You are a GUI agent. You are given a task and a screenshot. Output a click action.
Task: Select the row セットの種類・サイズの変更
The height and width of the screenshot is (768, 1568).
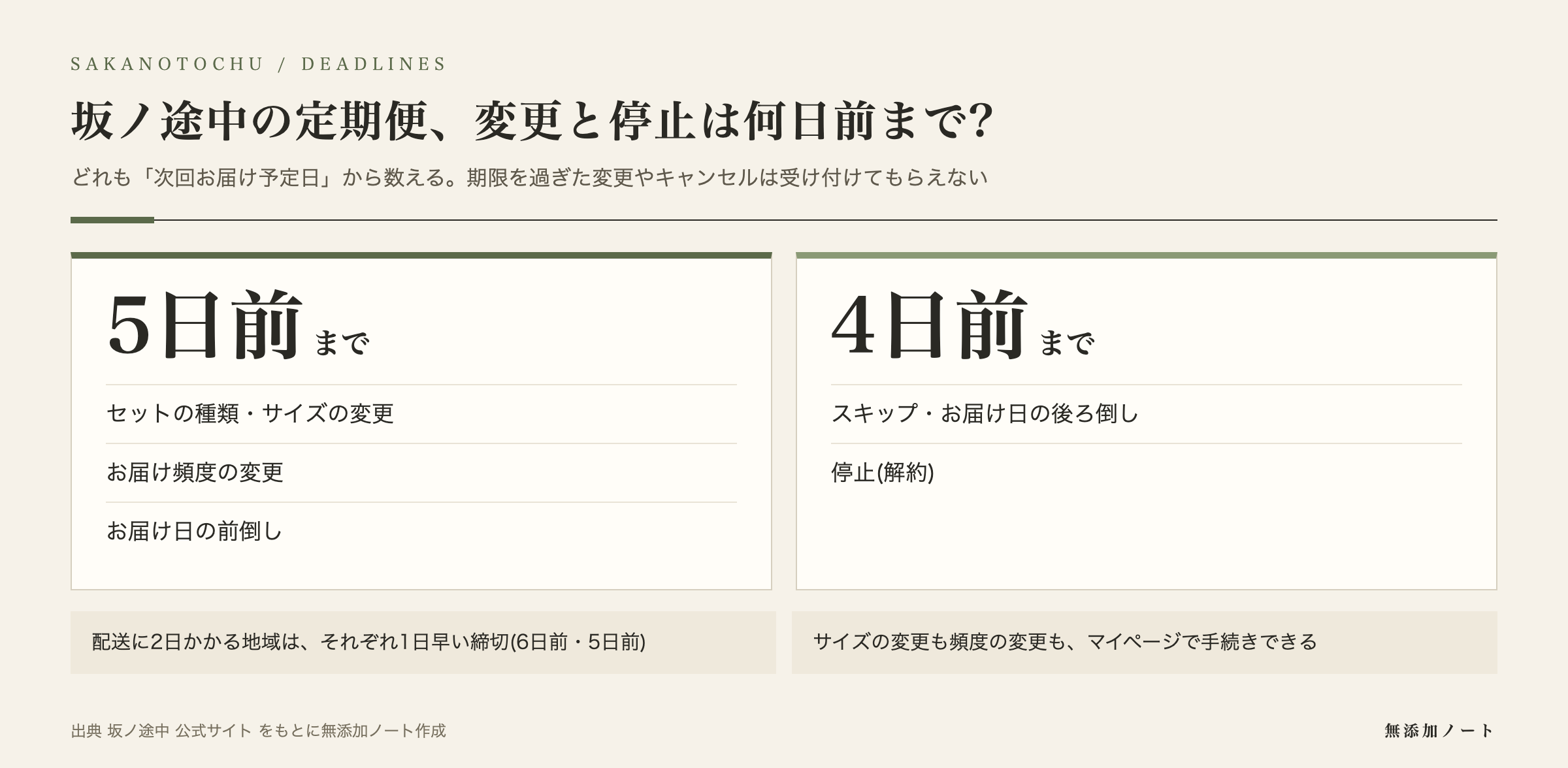(x=421, y=414)
